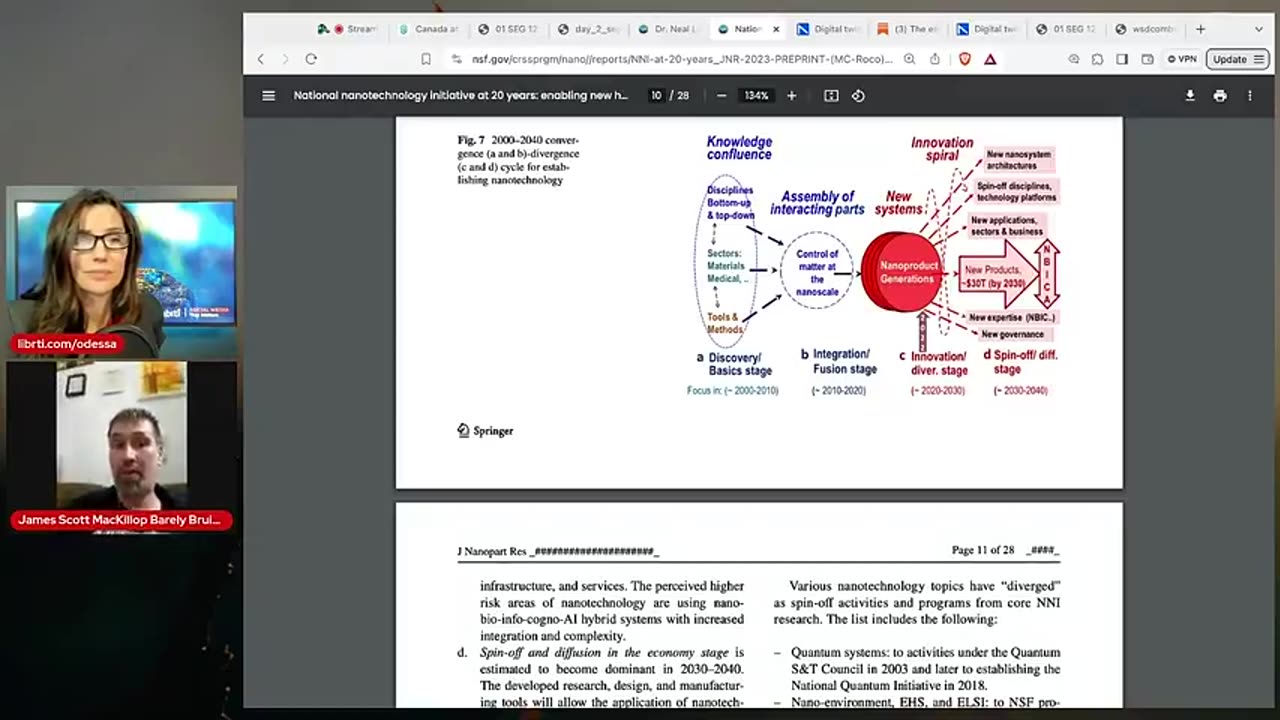Print the PDF document
The image size is (1280, 720).
(1220, 96)
